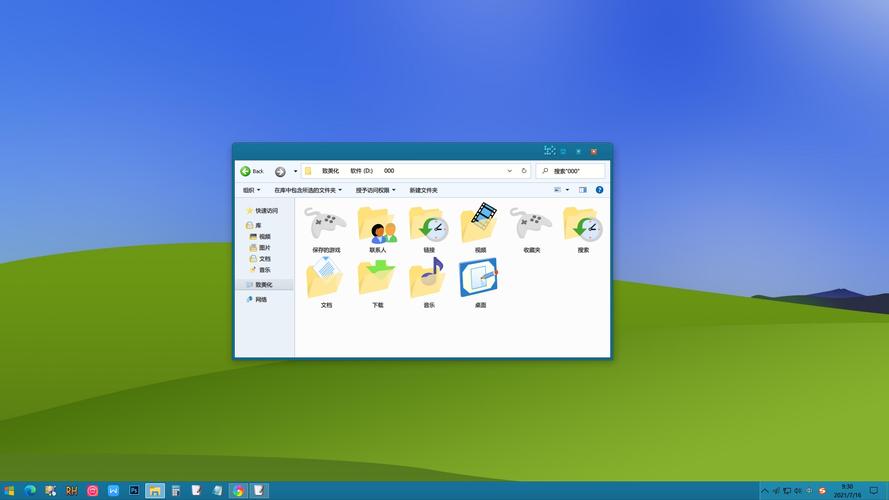Screen dimensions: 889x500
Task: Open the pink circular taskbar app
Action: (92, 490)
